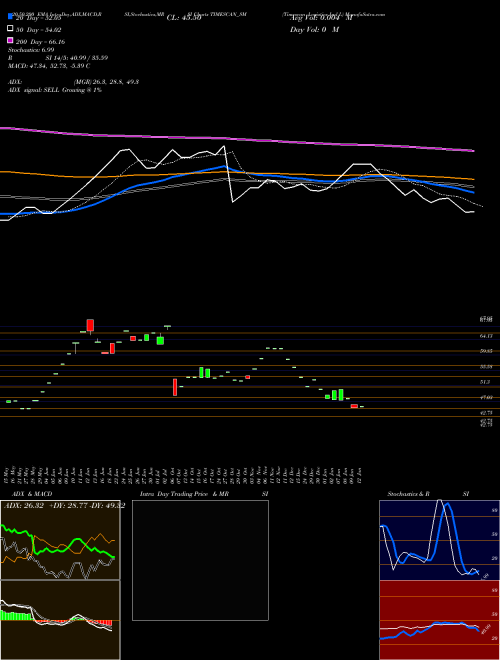Image resolution: width=500 pixels, height=660 pixels.
Task: Select the "200 Day - 66.16" legend text
Action: 40,42
